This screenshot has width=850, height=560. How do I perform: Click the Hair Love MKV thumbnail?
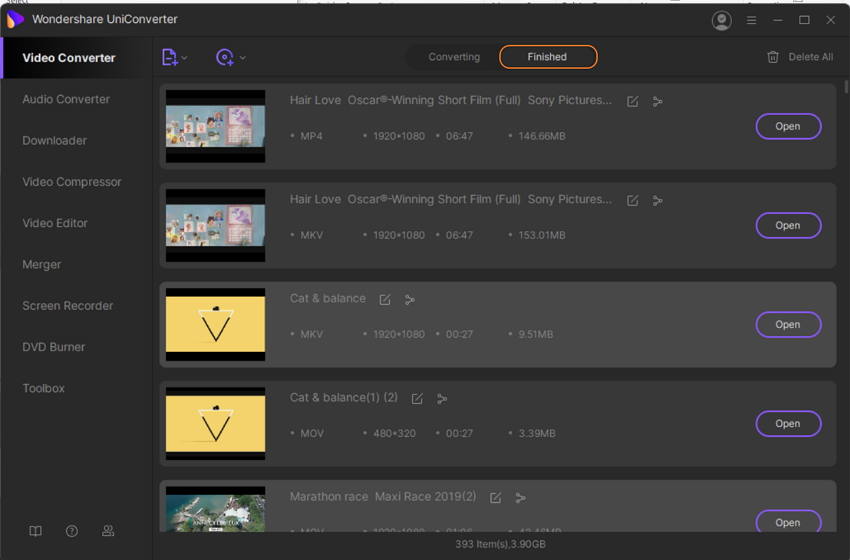pyautogui.click(x=215, y=226)
